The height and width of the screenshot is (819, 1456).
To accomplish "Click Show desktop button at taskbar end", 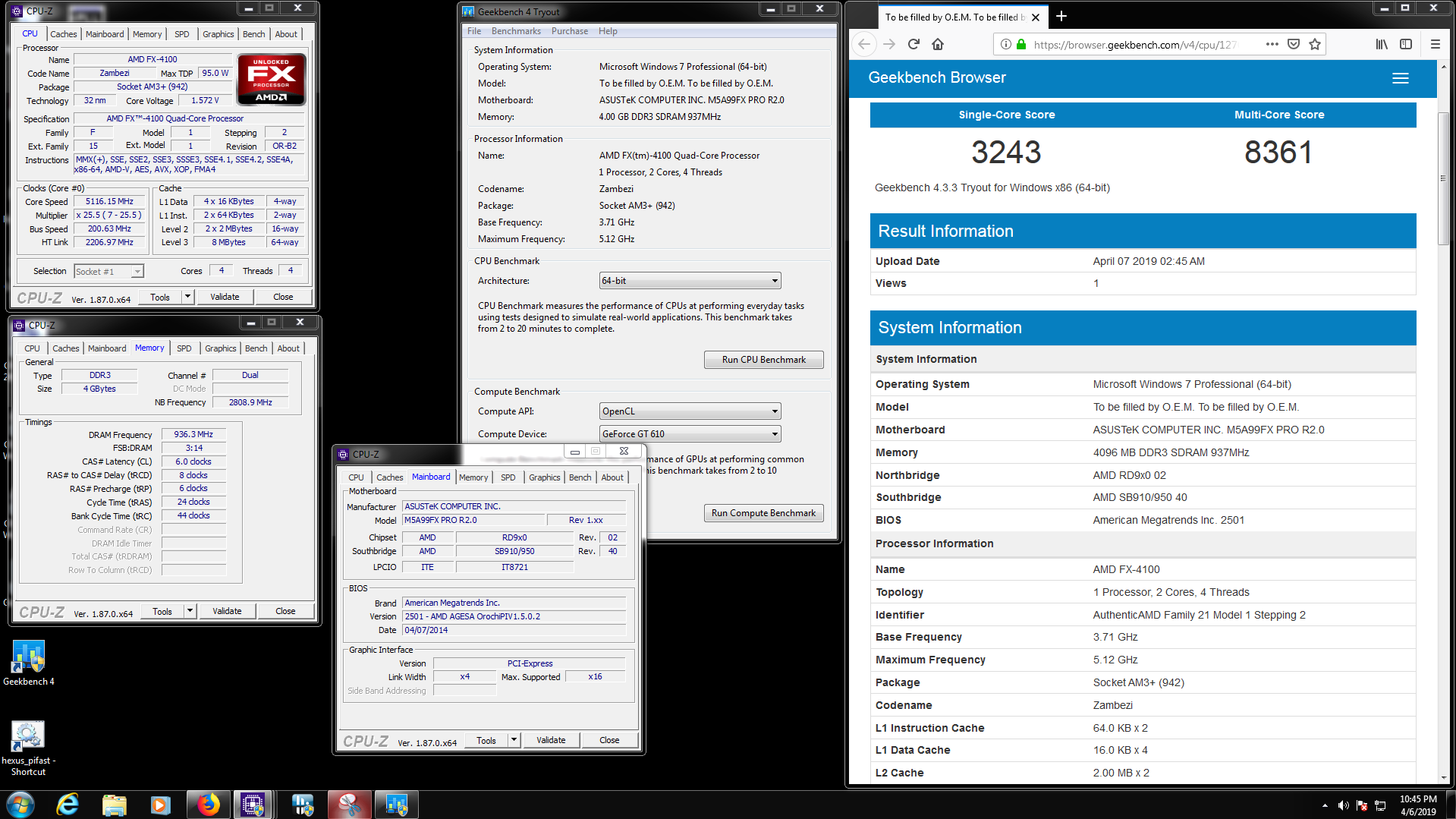I will click(x=1451, y=805).
